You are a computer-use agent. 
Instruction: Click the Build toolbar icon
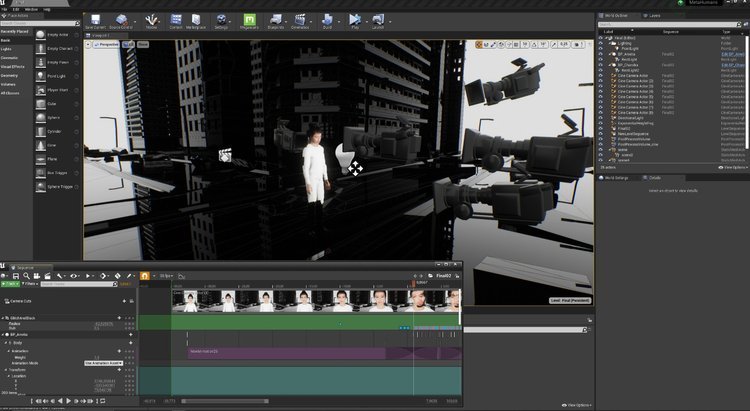click(x=327, y=19)
